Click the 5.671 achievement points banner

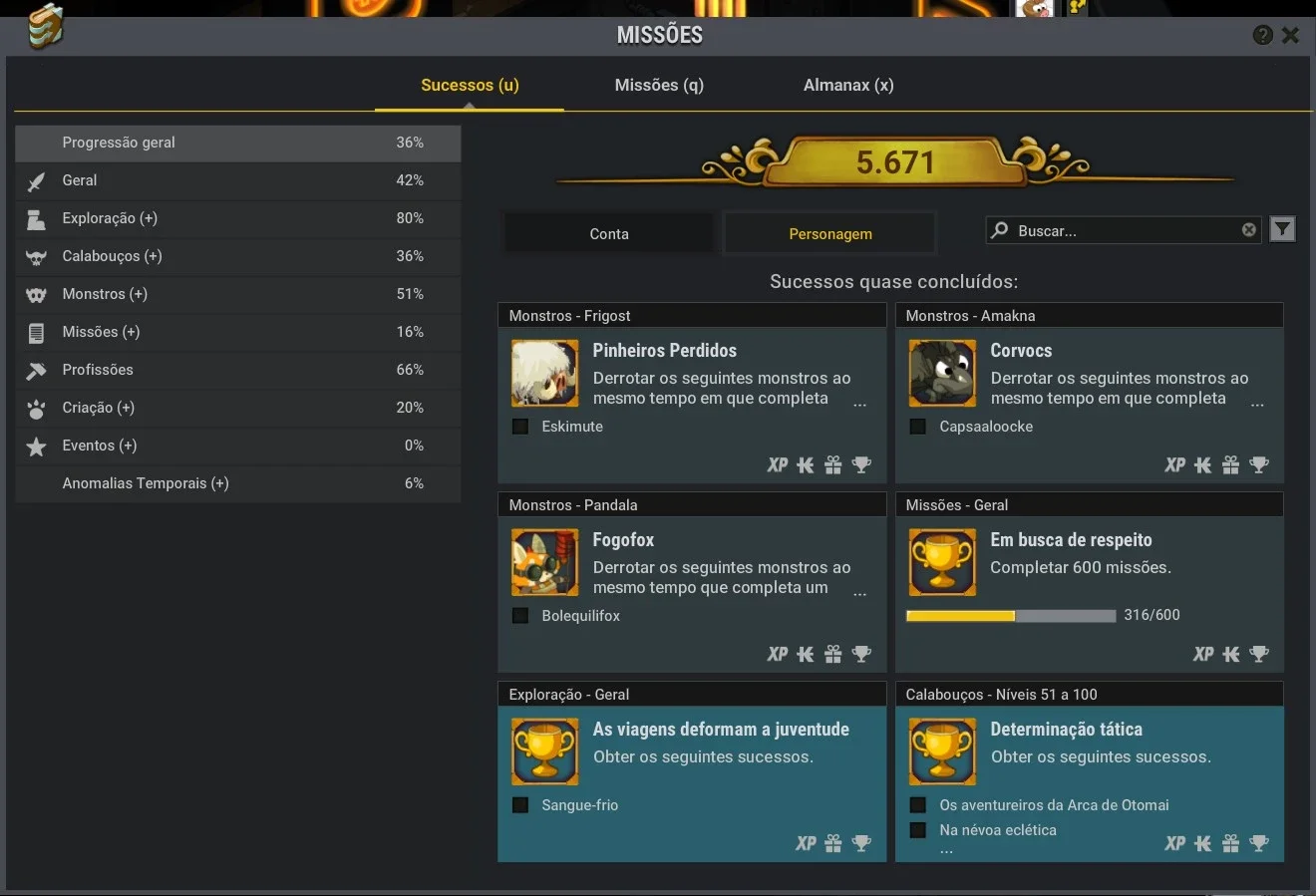(x=895, y=162)
